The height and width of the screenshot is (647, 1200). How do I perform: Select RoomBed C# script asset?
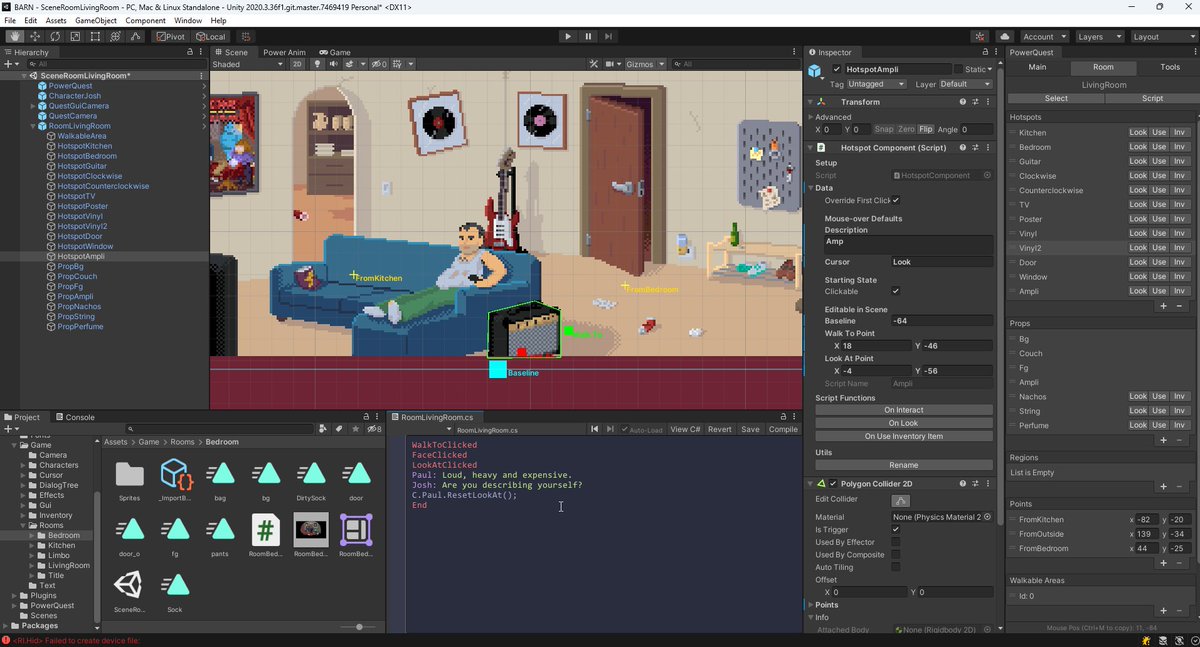pyautogui.click(x=265, y=530)
